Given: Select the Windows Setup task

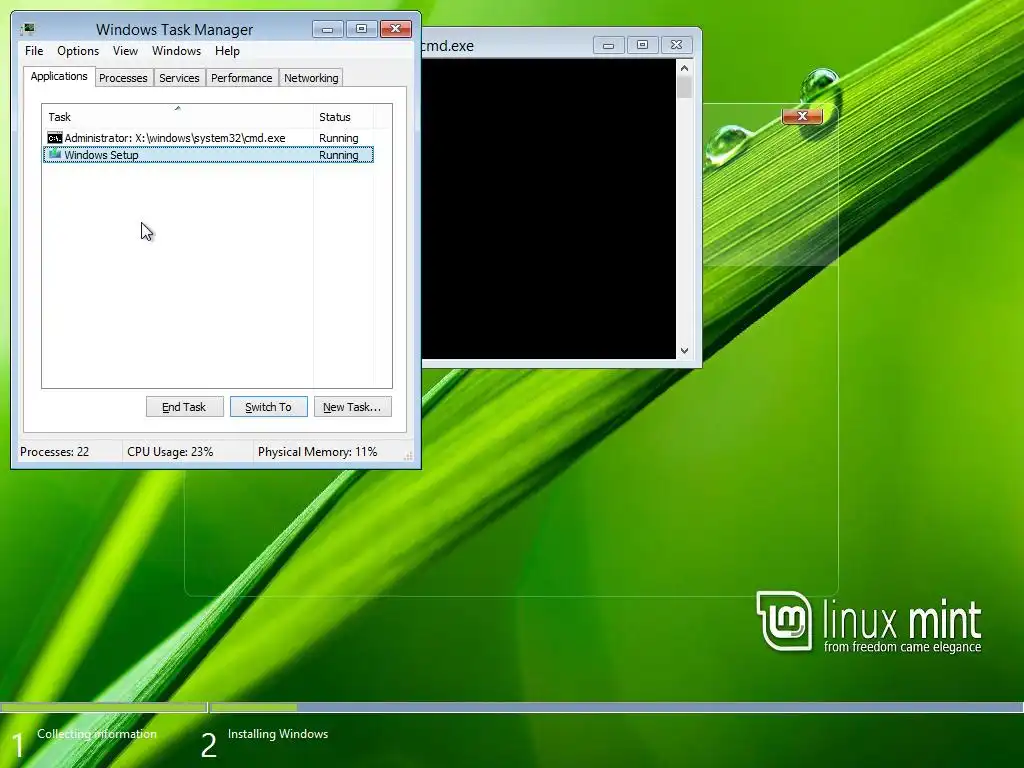Looking at the screenshot, I should (208, 155).
